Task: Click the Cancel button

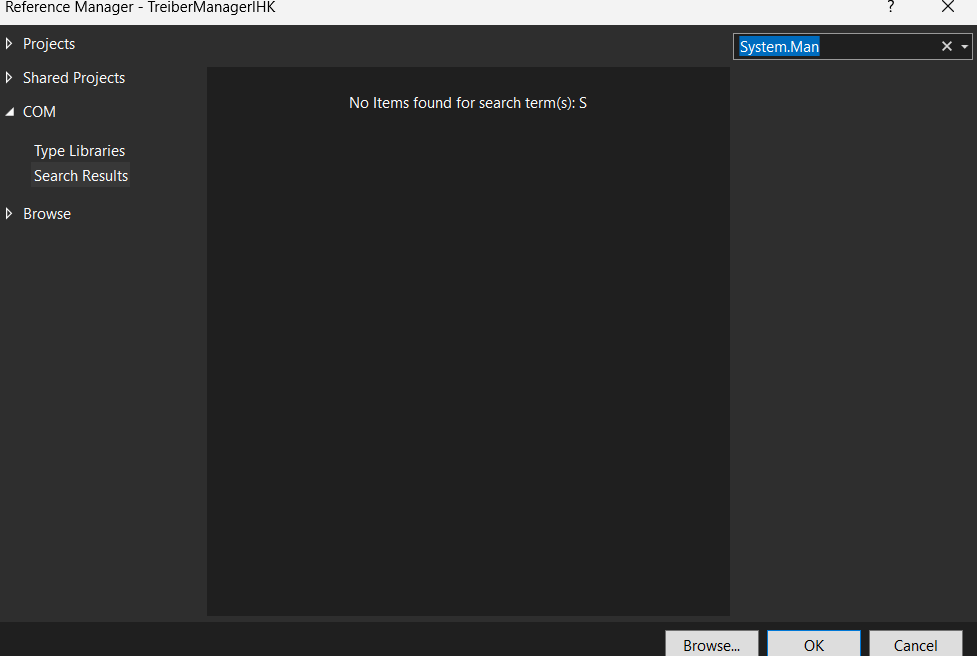Action: [x=915, y=645]
